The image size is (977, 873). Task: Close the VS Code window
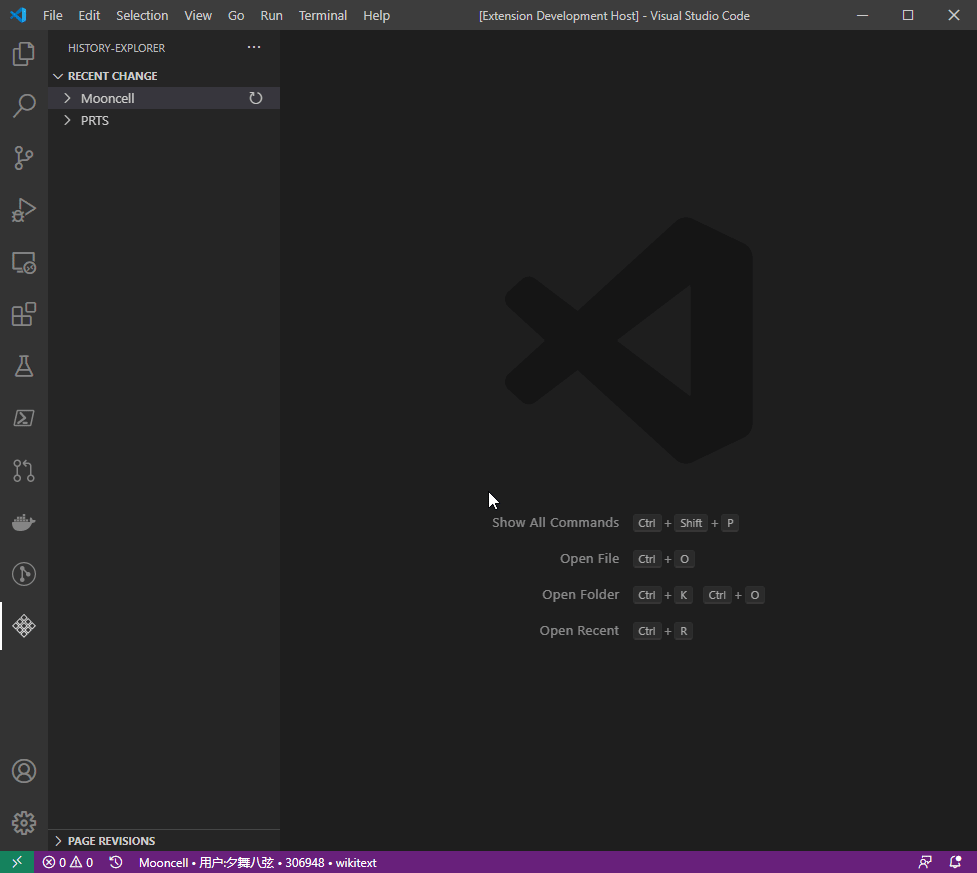coord(954,15)
